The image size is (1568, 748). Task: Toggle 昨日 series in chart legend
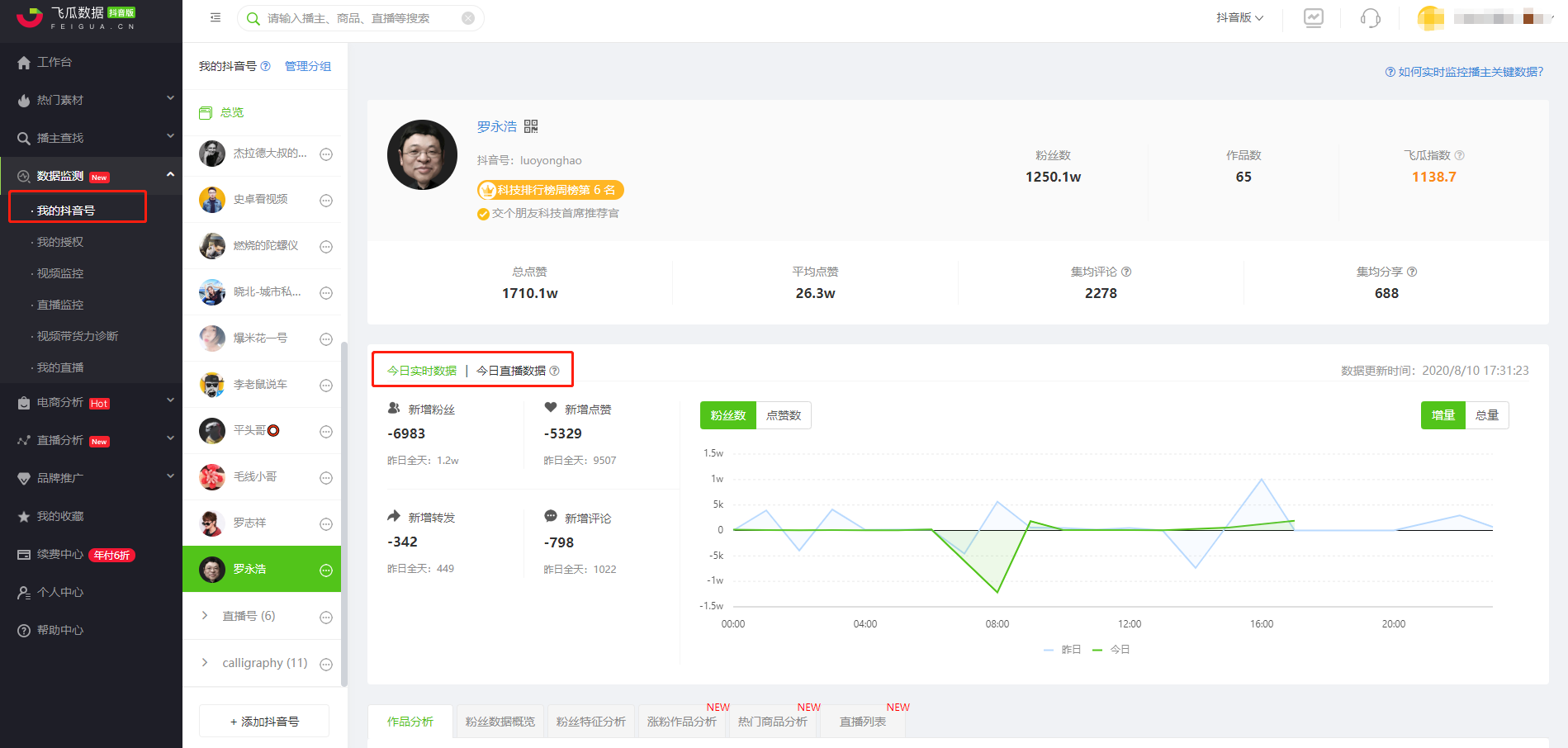(1063, 650)
